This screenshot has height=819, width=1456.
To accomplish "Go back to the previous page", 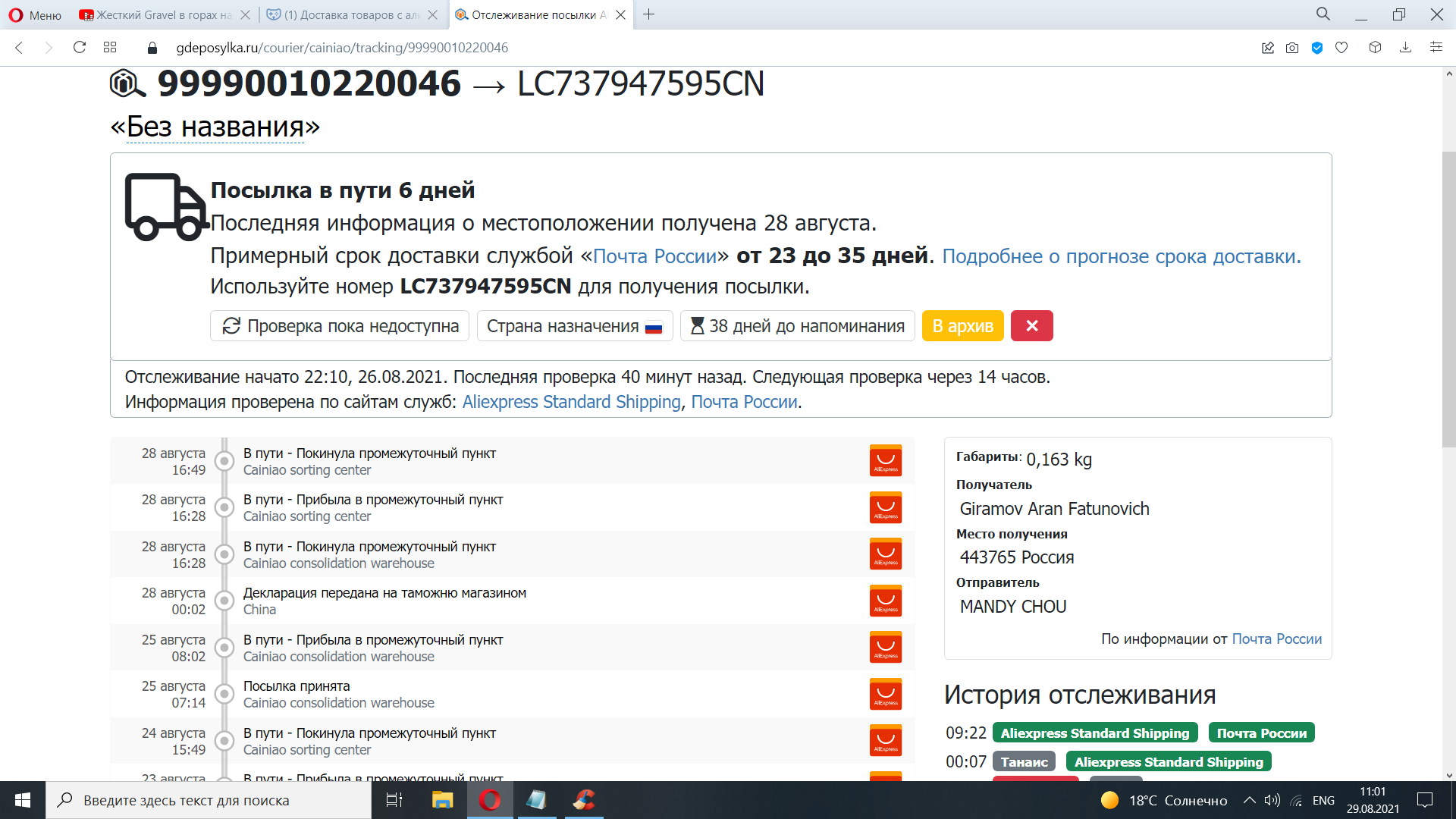I will 20,48.
